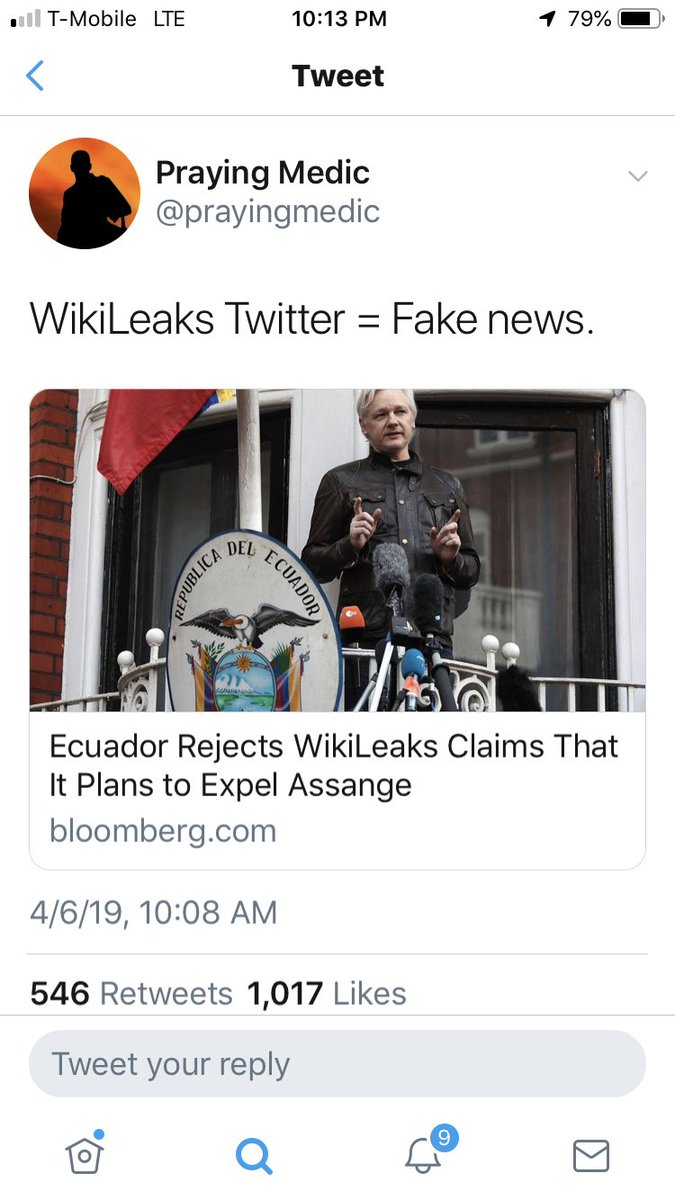The width and height of the screenshot is (675, 1200).
Task: Tap Praying Medic profile avatar
Action: [84, 193]
